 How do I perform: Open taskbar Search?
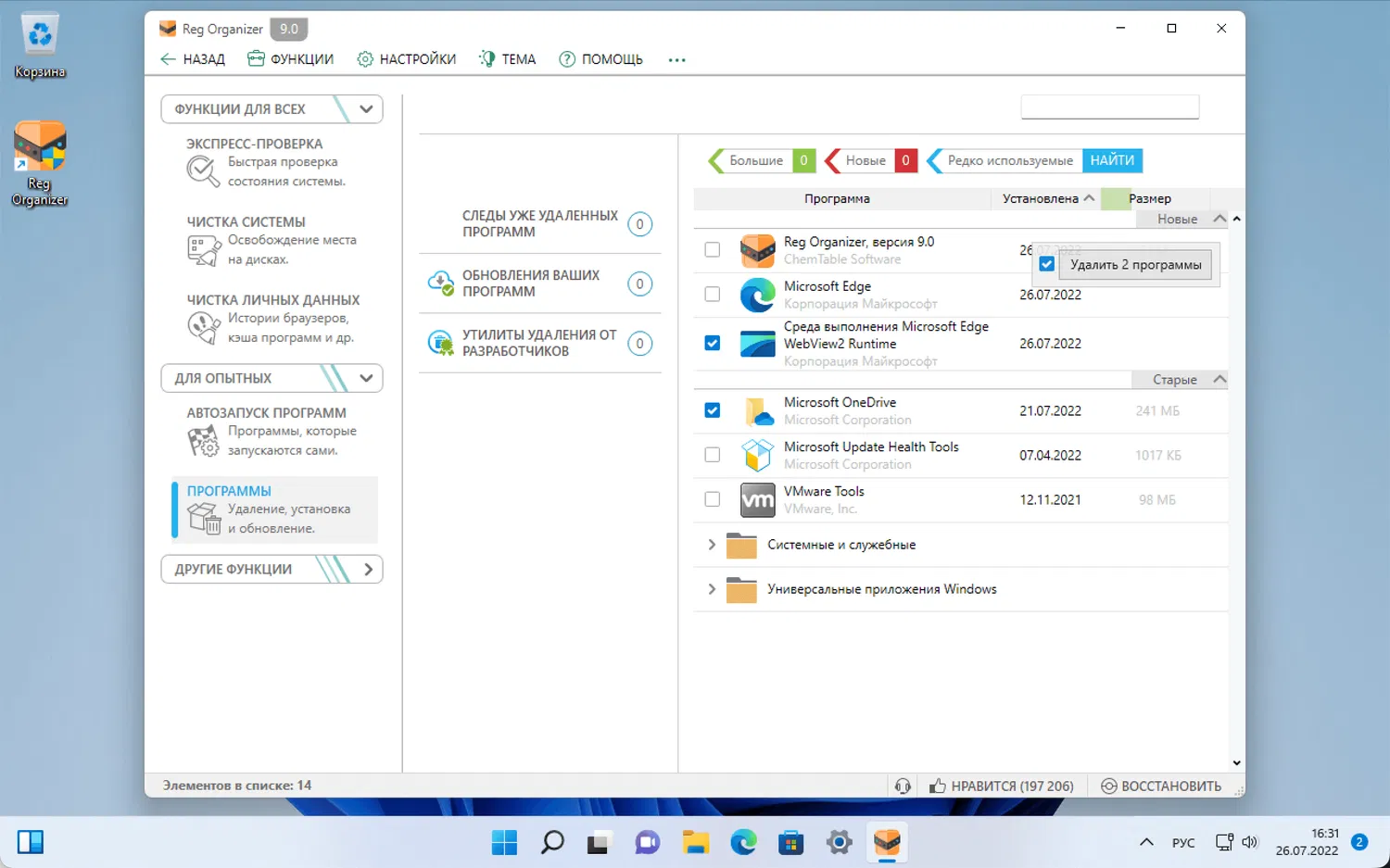552,842
